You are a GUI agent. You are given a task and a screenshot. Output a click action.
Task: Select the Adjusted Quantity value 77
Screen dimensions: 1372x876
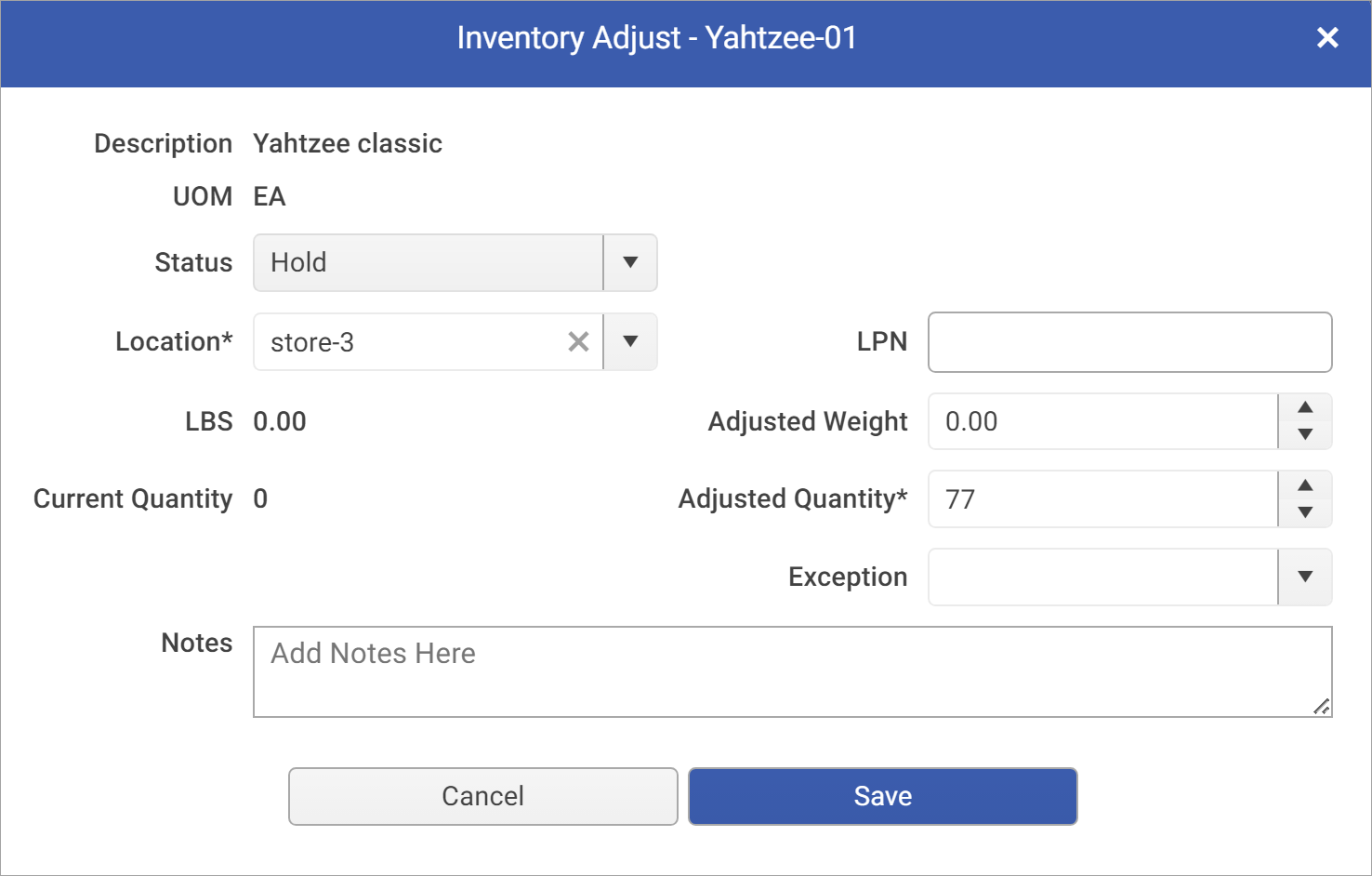tap(1102, 499)
